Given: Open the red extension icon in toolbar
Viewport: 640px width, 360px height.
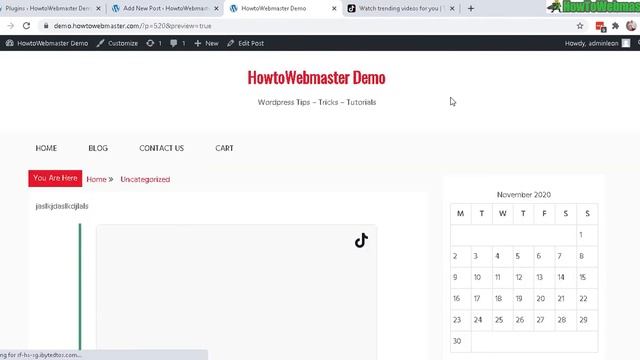Looking at the screenshot, I should pyautogui.click(x=600, y=26).
